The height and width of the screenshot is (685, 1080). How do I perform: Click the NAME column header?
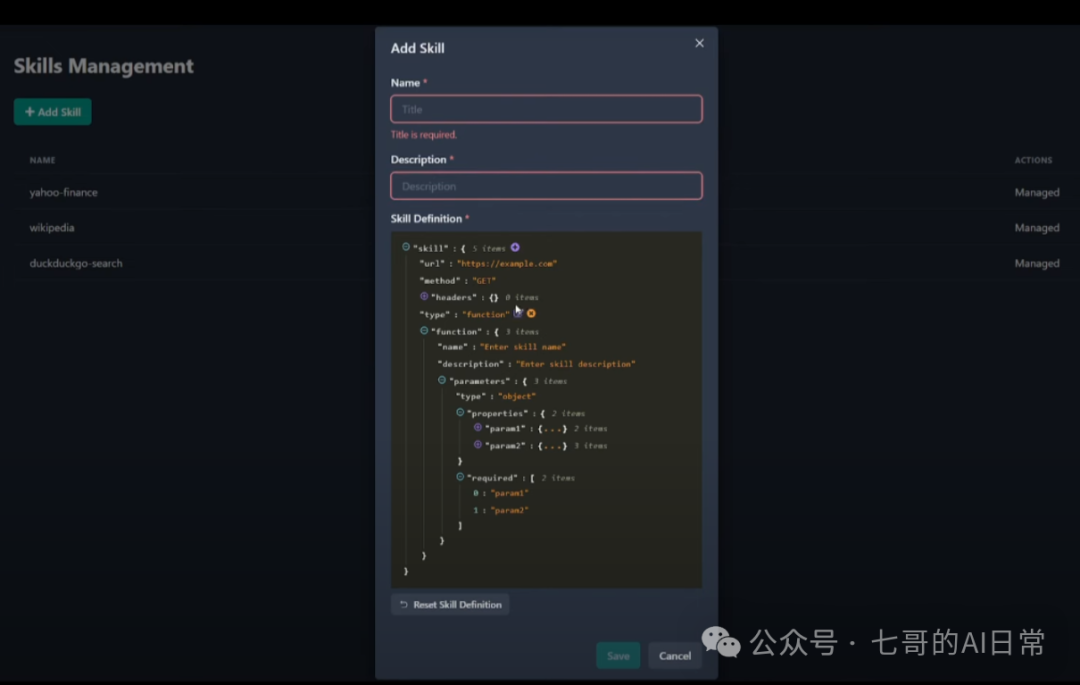click(x=42, y=160)
